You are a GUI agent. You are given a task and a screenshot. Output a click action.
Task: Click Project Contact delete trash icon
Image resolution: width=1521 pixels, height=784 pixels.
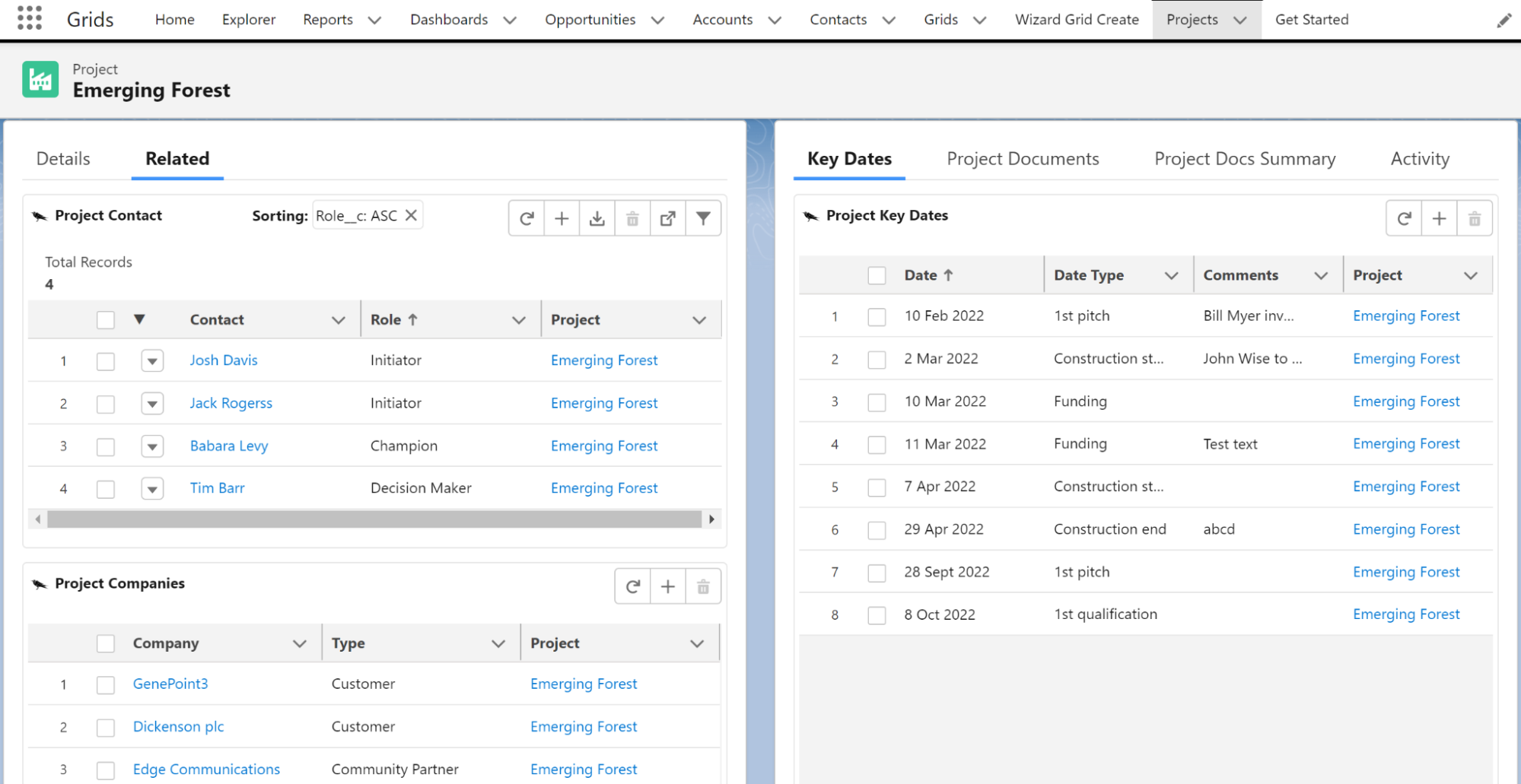(x=632, y=219)
